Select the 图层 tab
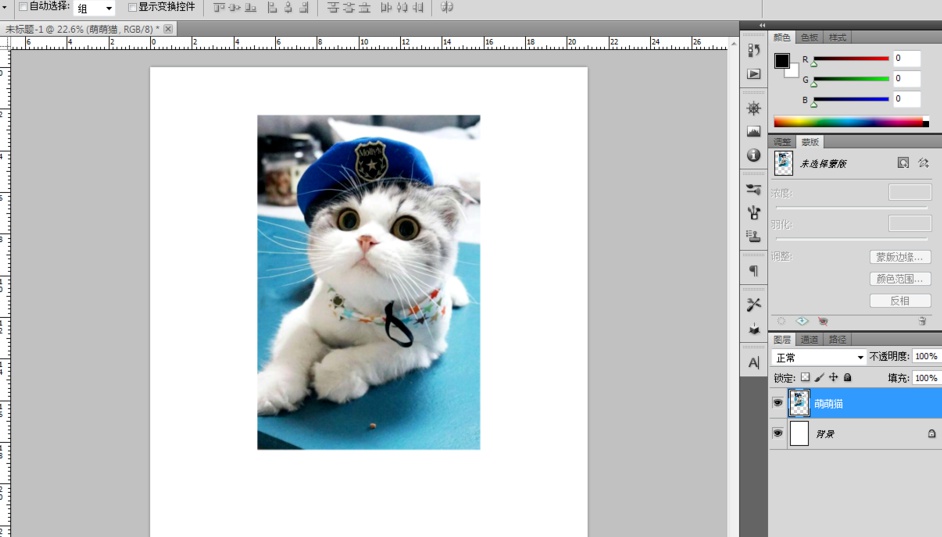The image size is (942, 537). click(782, 339)
